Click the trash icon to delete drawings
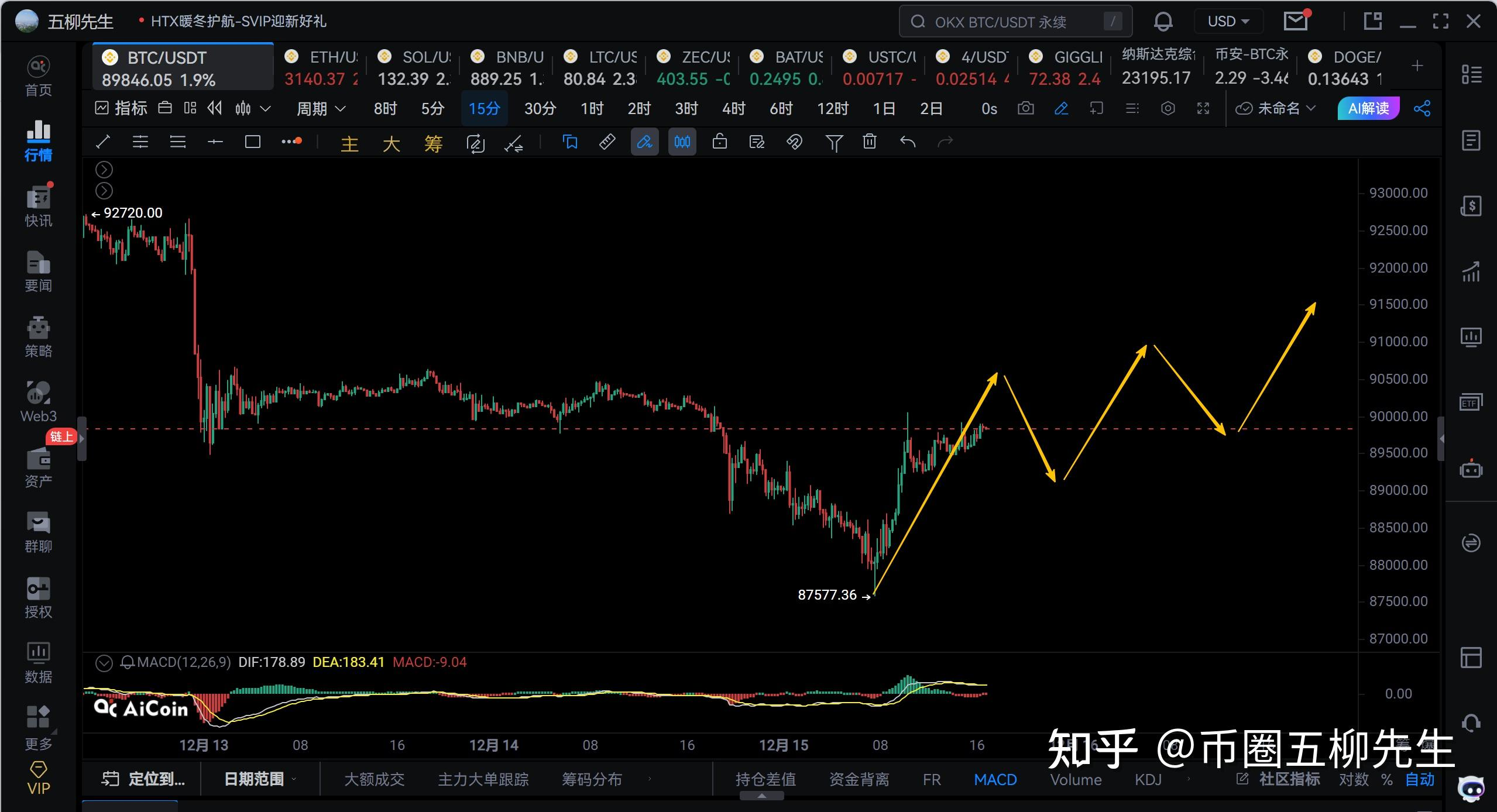The height and width of the screenshot is (812, 1497). tap(870, 142)
